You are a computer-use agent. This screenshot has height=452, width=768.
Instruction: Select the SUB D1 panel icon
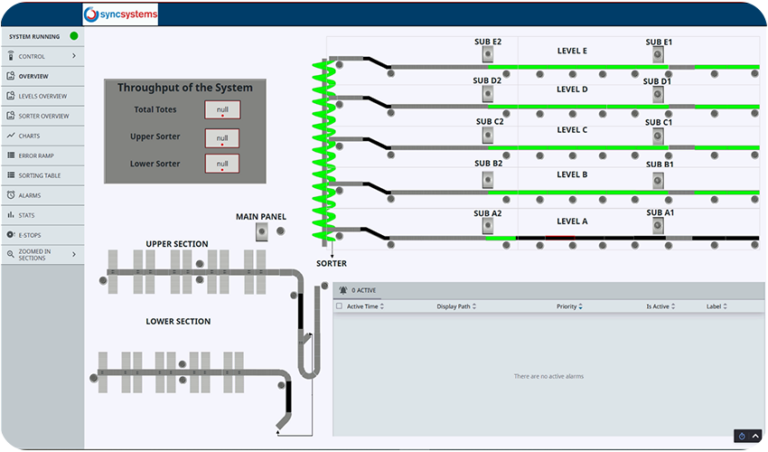(x=658, y=94)
